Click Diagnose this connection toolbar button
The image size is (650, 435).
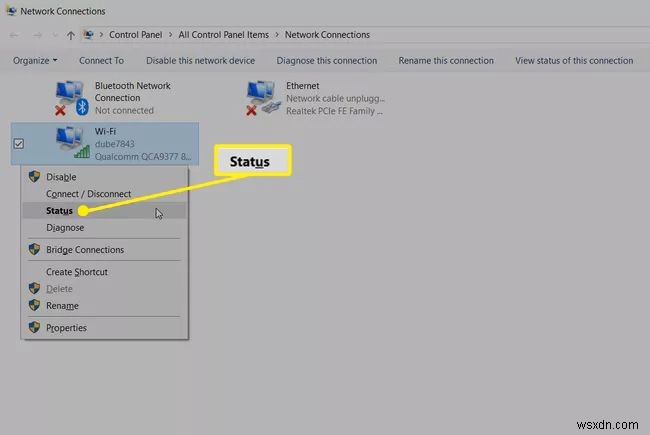tap(327, 61)
